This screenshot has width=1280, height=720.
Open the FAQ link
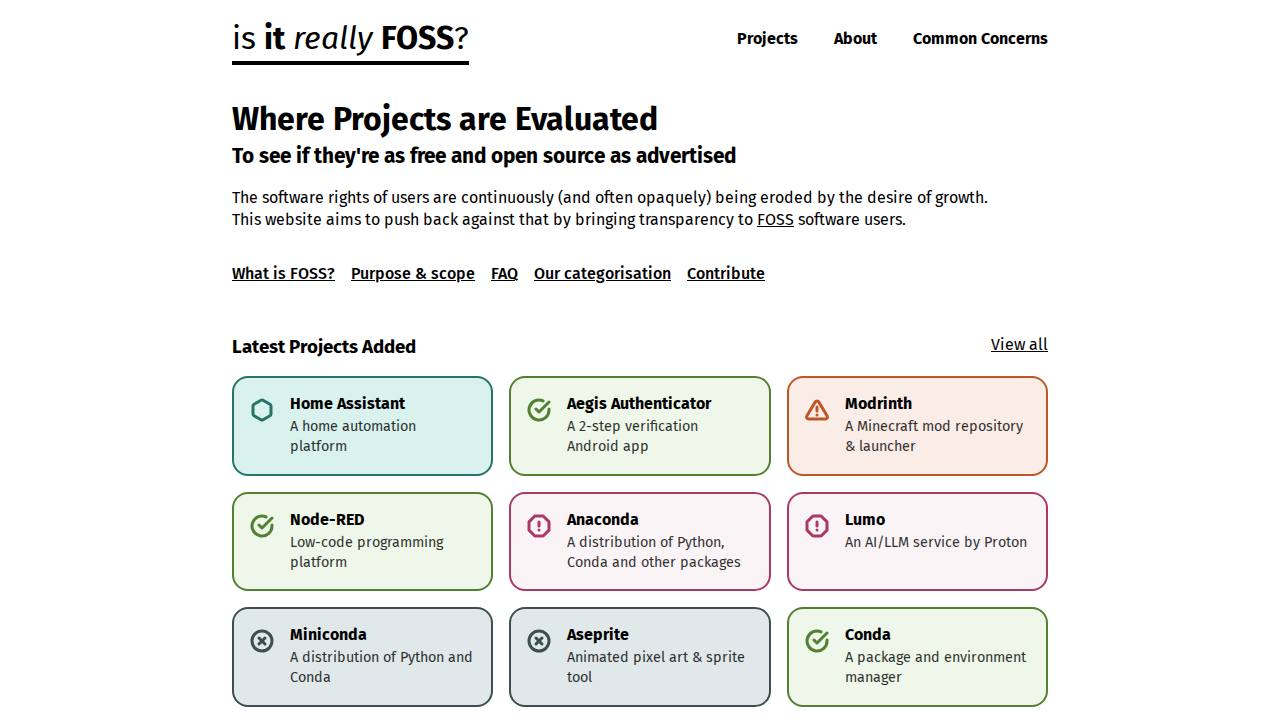coord(504,274)
